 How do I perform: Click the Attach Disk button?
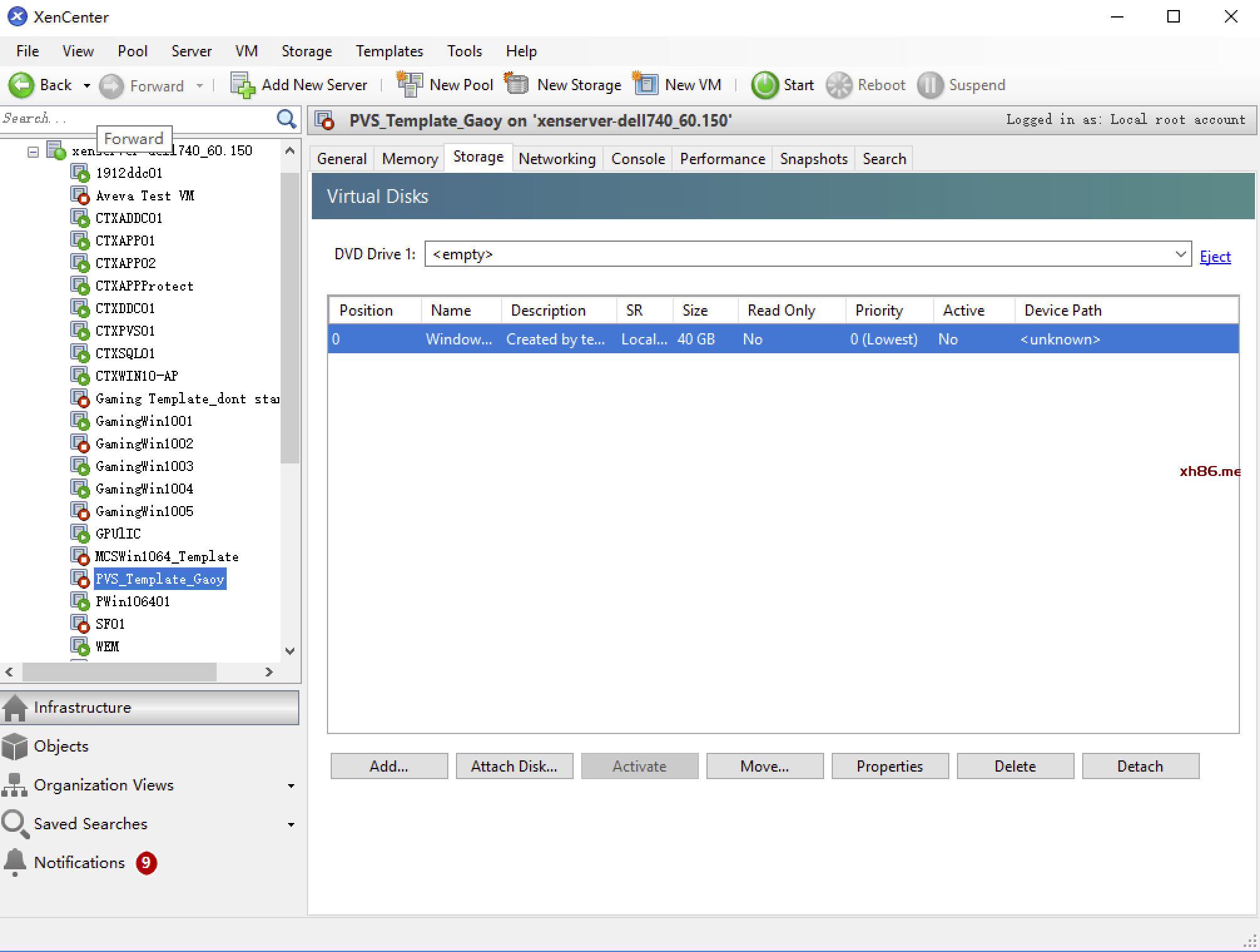point(513,766)
